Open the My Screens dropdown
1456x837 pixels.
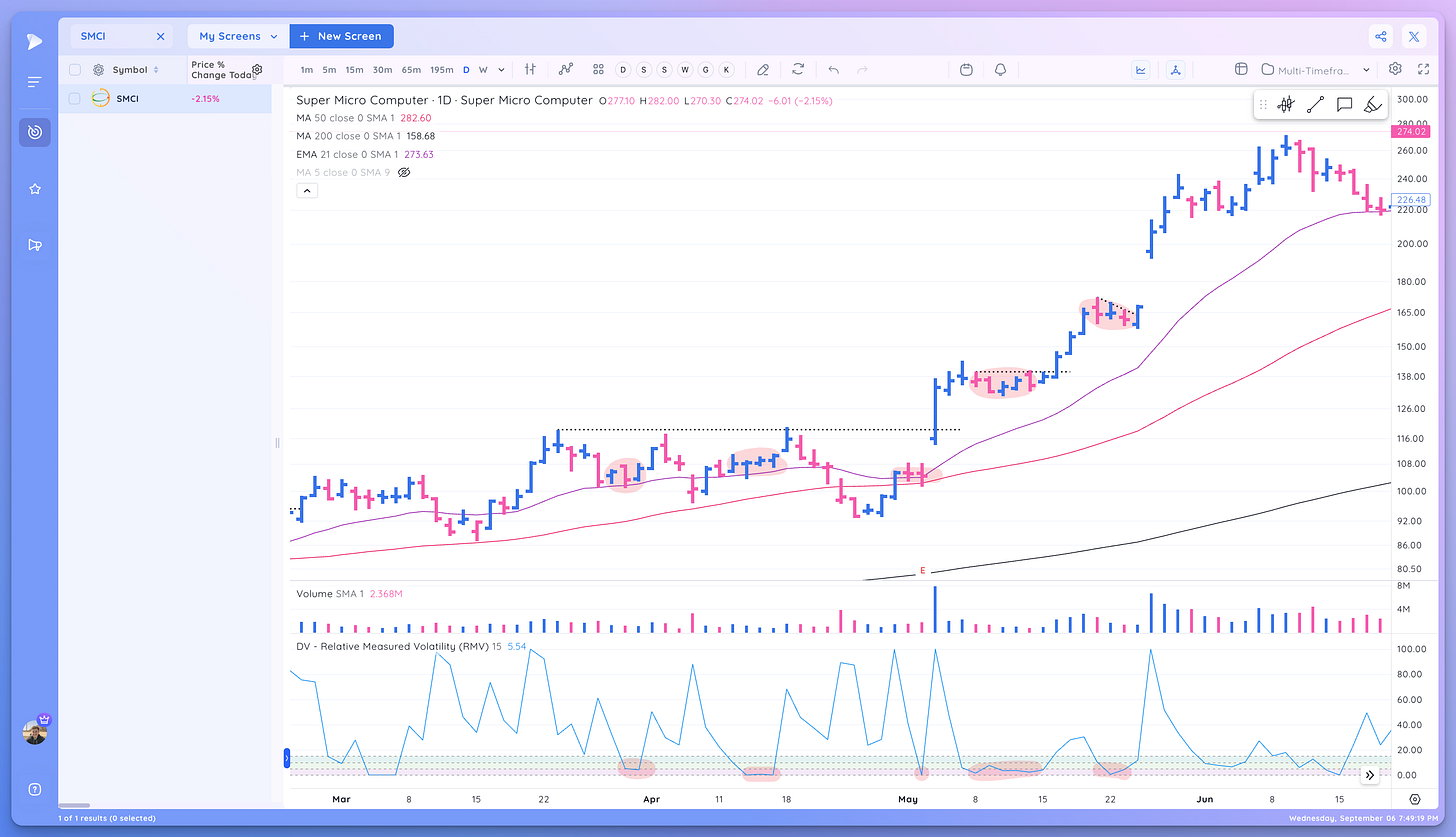click(236, 35)
